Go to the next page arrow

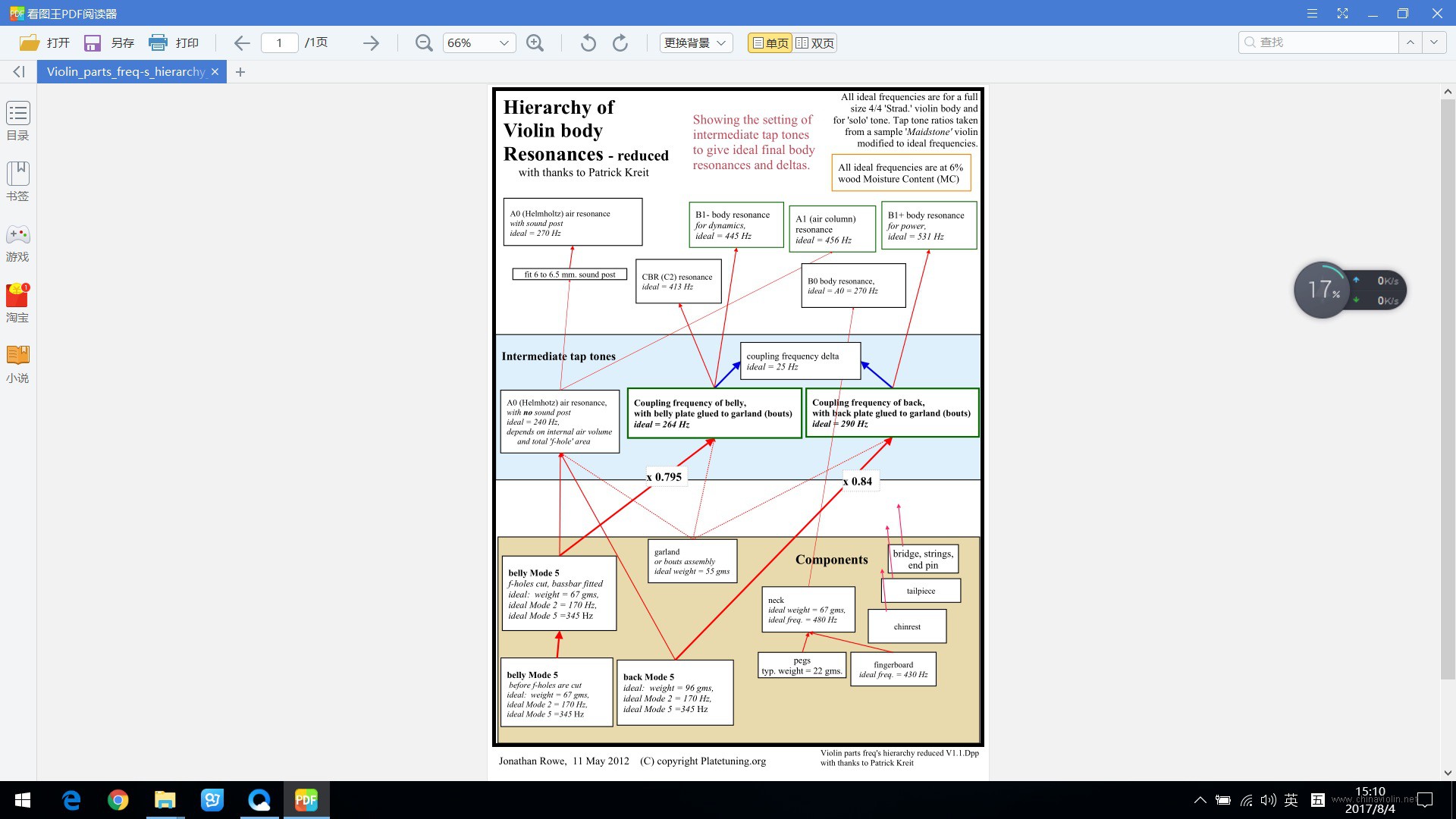click(x=371, y=43)
